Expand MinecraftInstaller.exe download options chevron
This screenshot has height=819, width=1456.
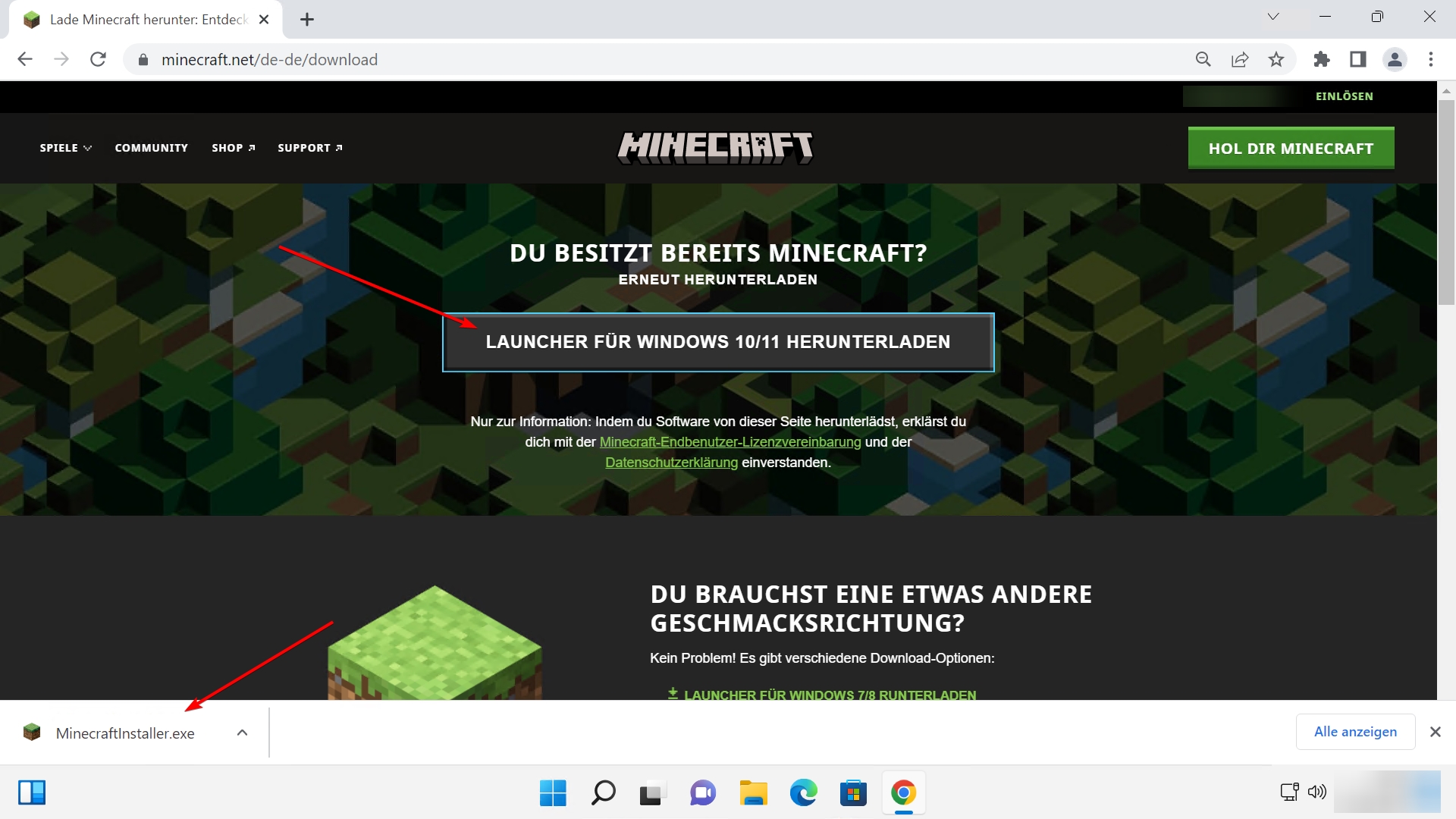(x=242, y=733)
